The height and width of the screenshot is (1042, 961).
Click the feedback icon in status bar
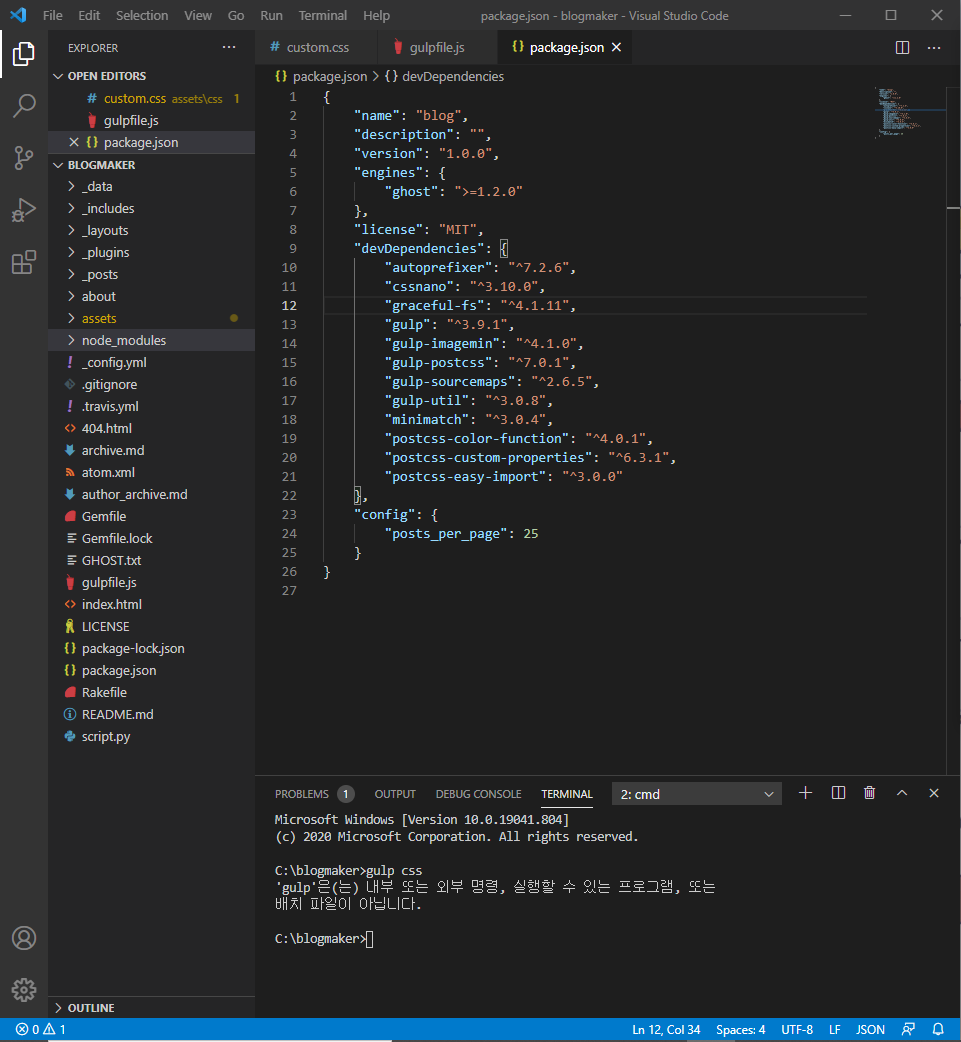click(908, 1029)
